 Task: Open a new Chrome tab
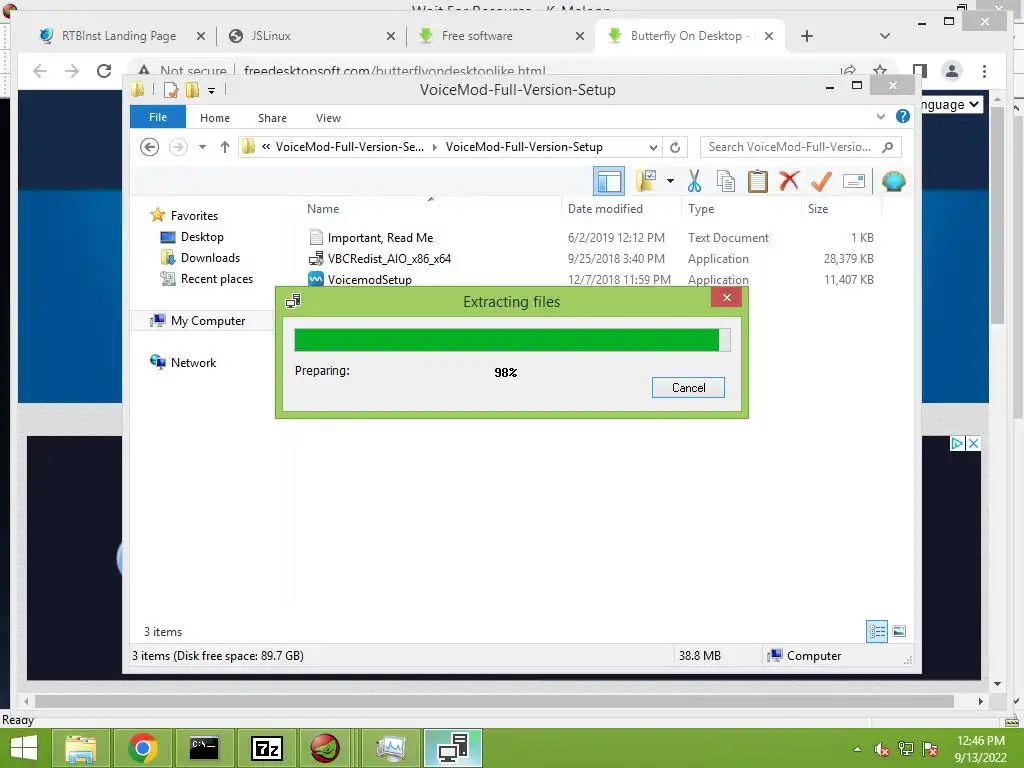[807, 36]
